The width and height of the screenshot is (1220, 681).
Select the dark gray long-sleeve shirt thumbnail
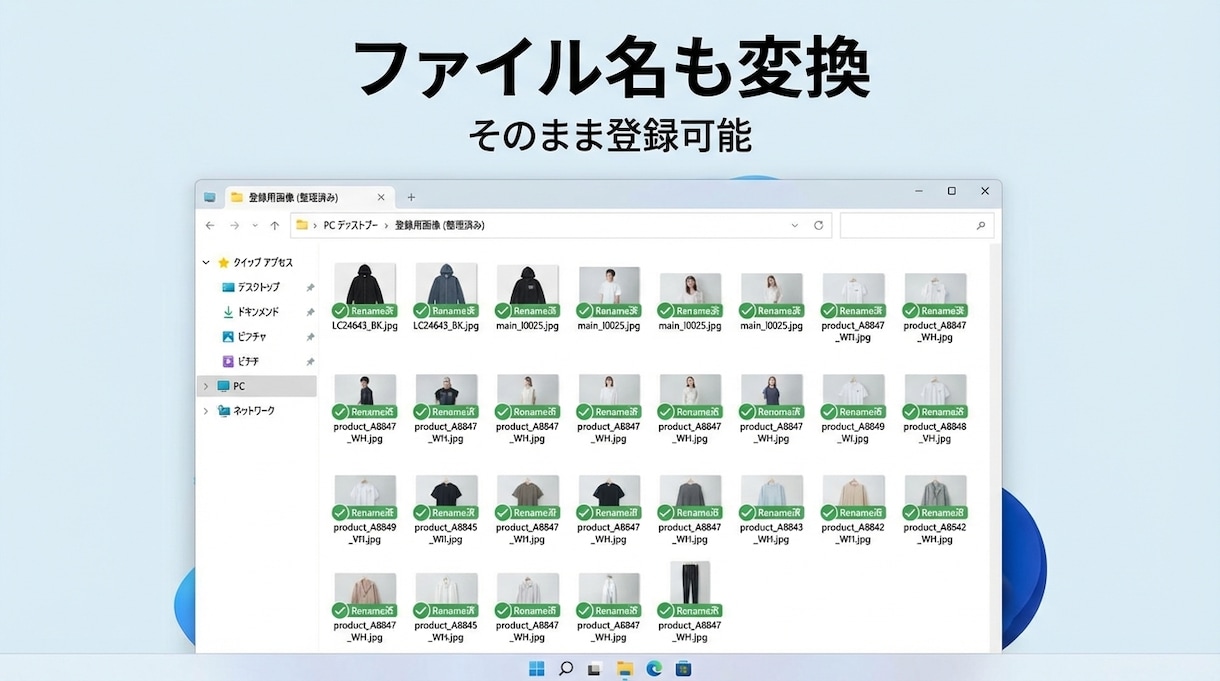pyautogui.click(x=690, y=497)
